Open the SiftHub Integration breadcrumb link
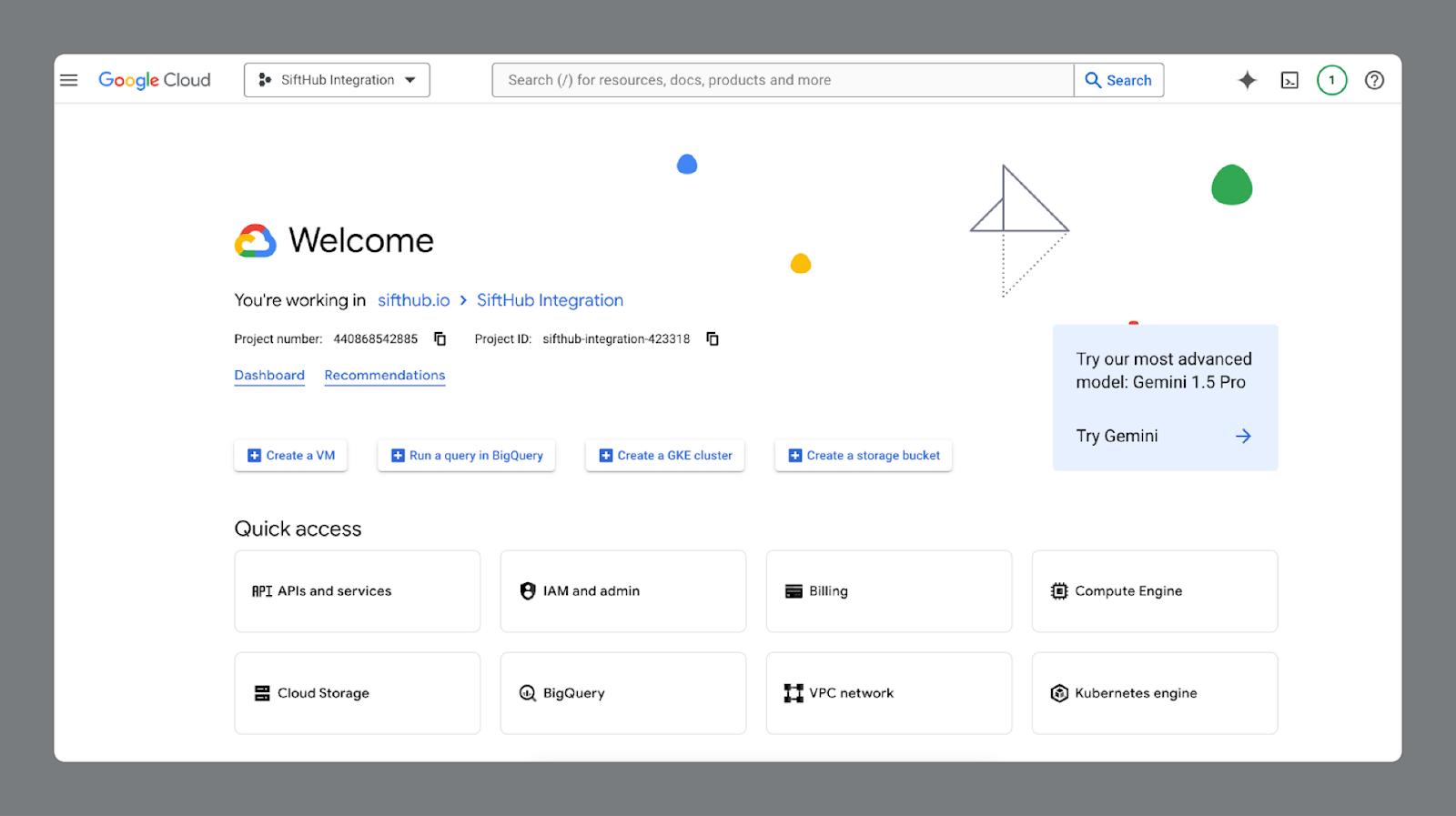Viewport: 1456px width, 816px height. click(x=550, y=300)
